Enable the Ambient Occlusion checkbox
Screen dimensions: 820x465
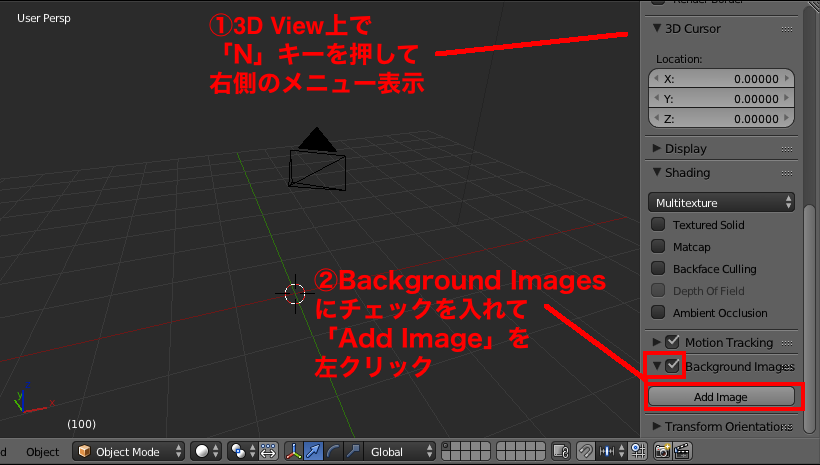click(x=658, y=312)
